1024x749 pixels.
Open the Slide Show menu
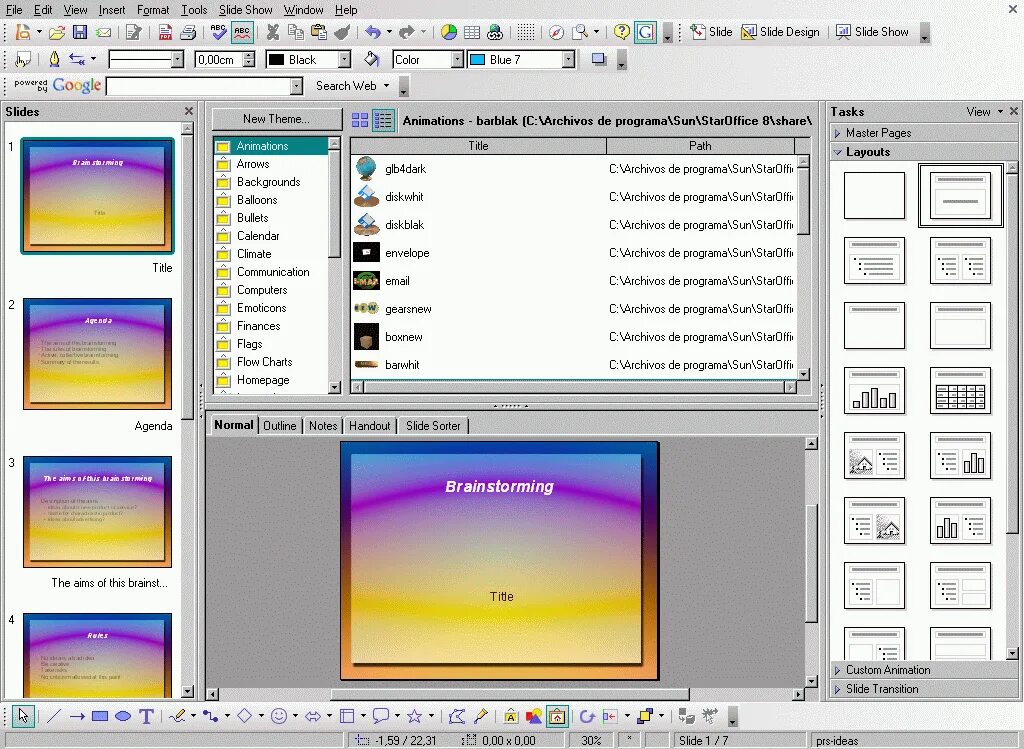pos(246,10)
